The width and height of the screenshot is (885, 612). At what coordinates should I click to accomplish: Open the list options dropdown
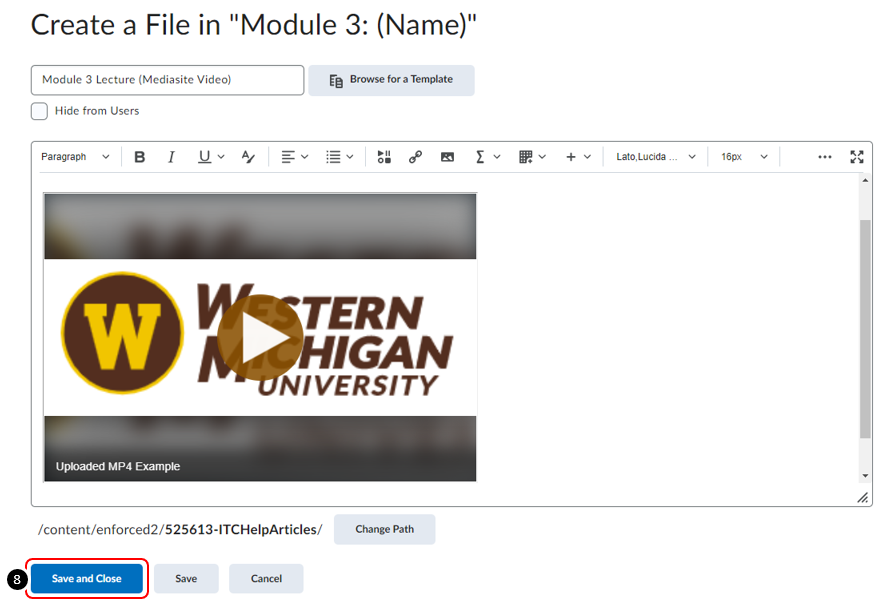(x=338, y=156)
